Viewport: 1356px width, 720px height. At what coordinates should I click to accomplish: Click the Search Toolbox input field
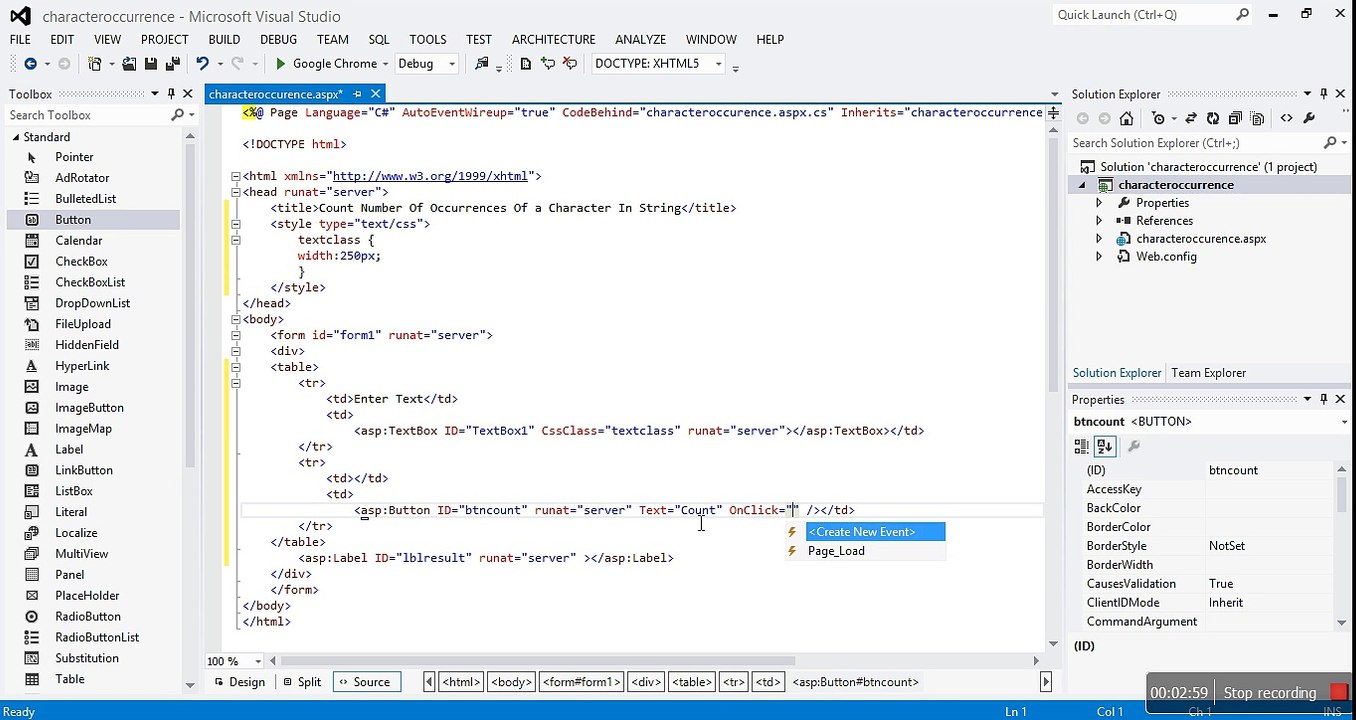pyautogui.click(x=87, y=115)
